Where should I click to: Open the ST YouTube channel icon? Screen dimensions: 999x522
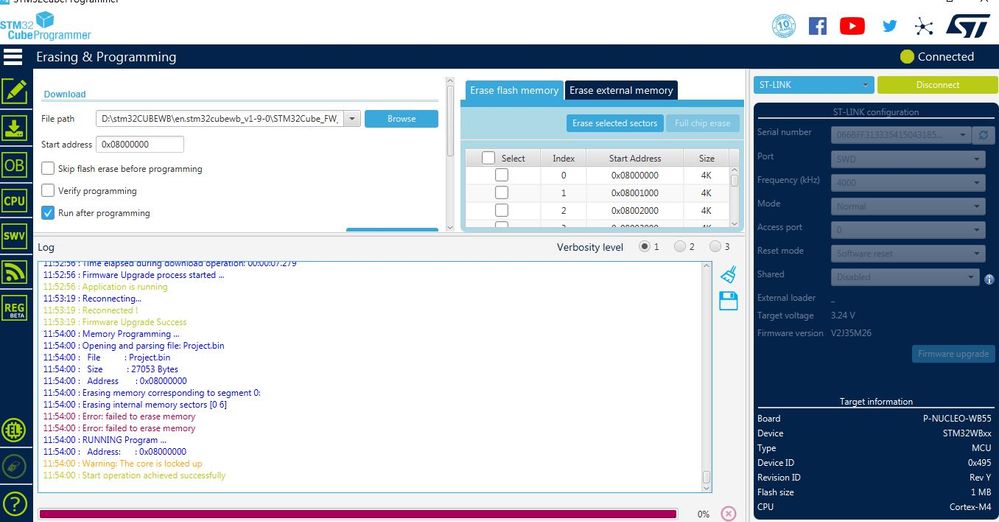852,26
